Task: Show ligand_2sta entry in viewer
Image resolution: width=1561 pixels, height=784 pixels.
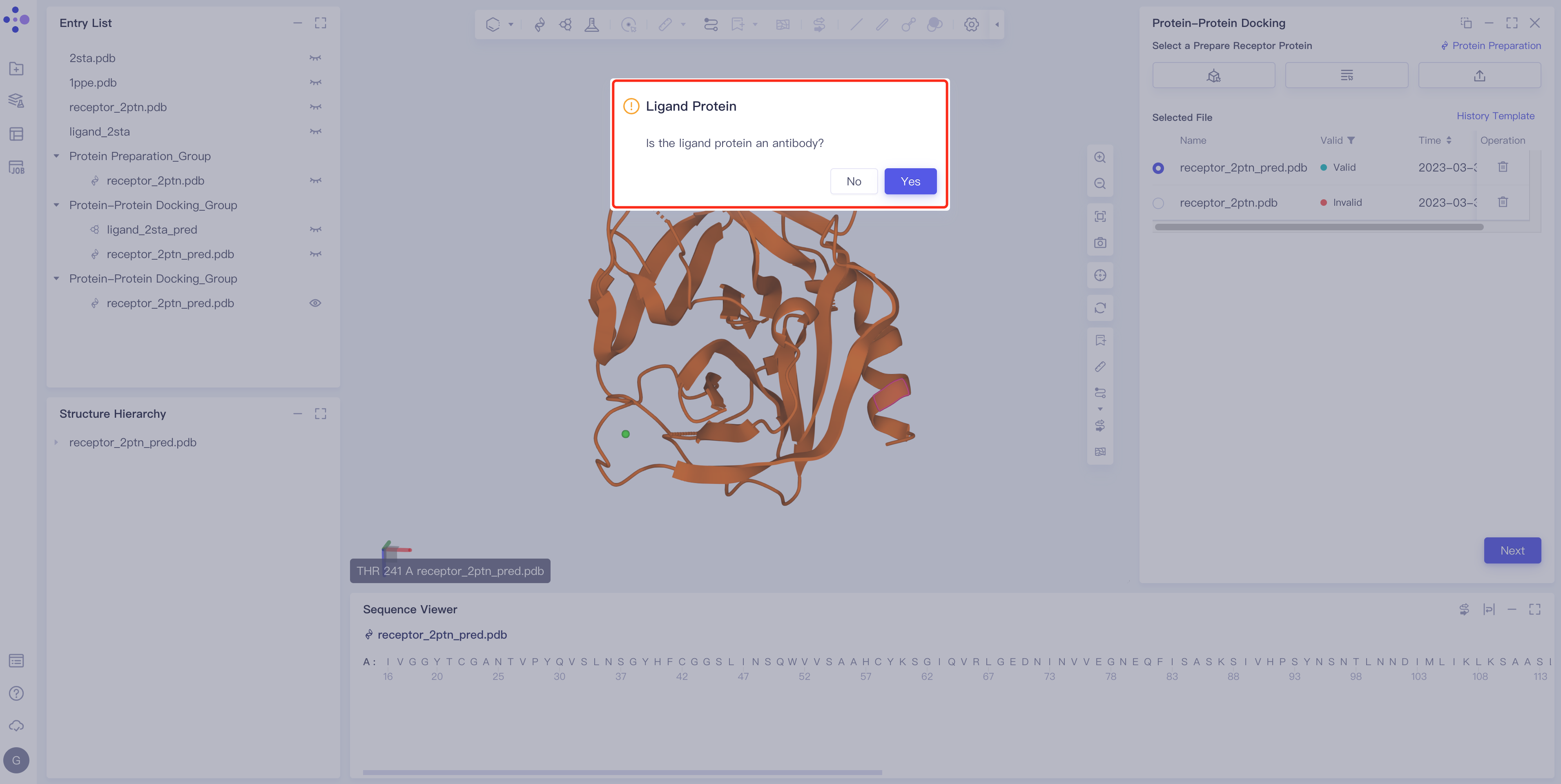Action: pos(315,131)
